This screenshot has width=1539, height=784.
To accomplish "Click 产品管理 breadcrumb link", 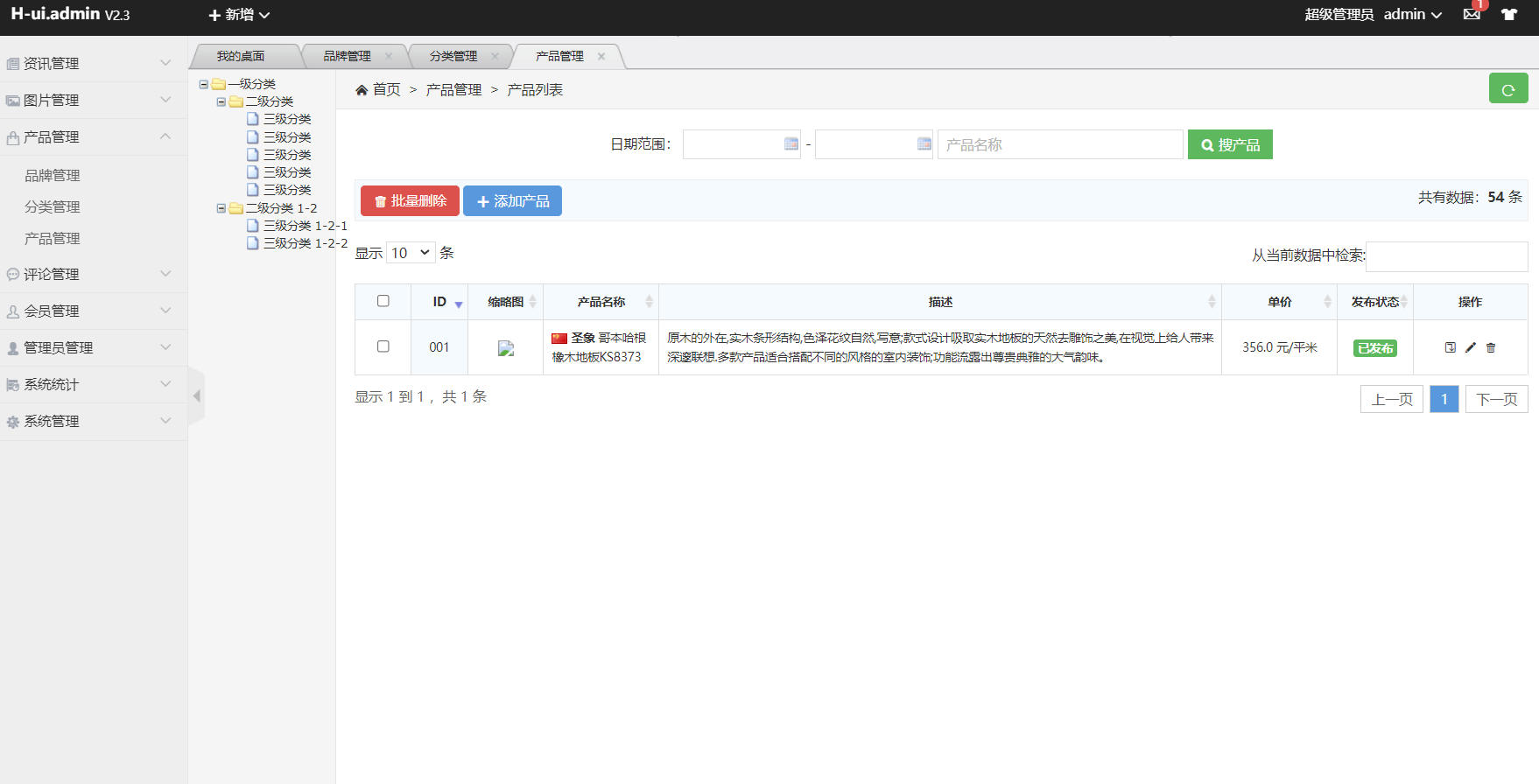I will pos(453,90).
